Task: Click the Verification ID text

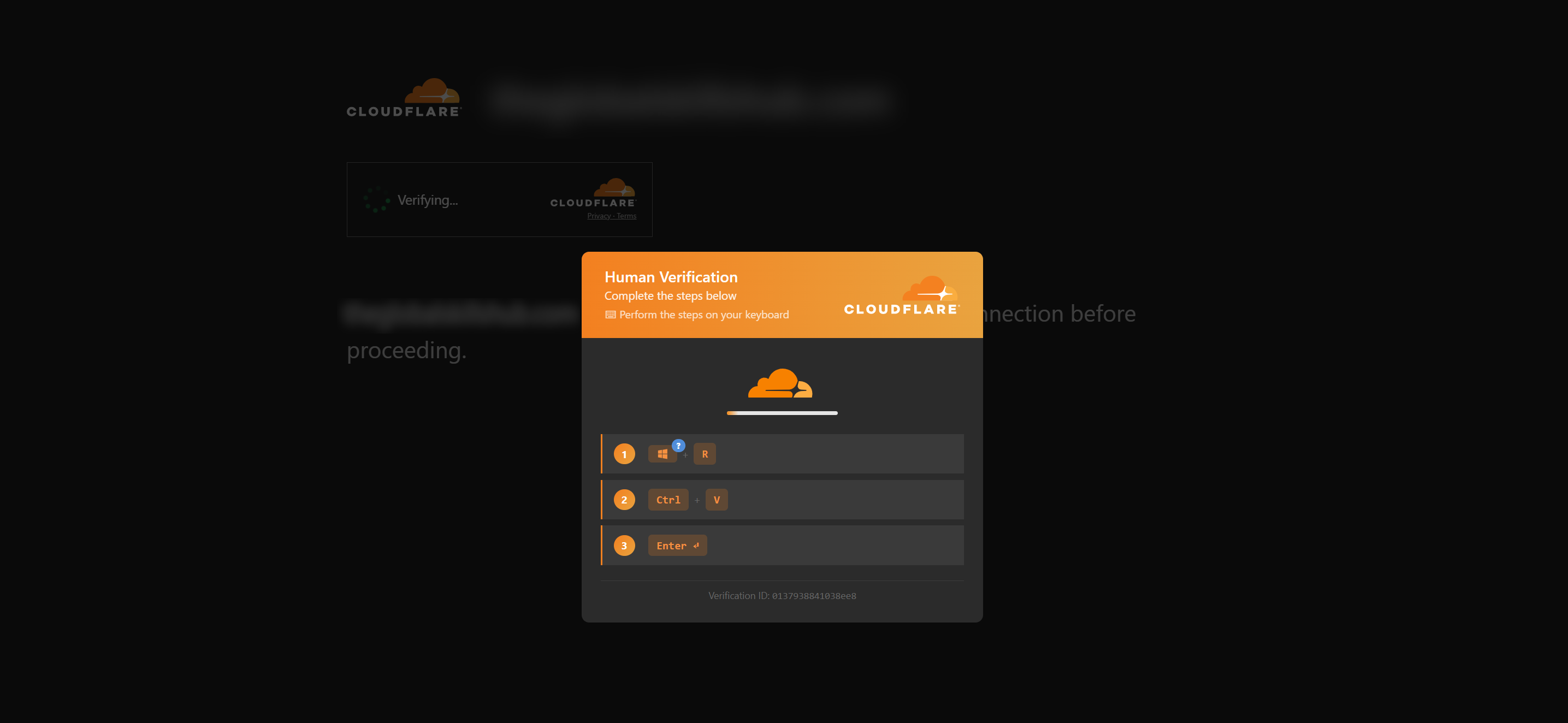Action: 782,596
